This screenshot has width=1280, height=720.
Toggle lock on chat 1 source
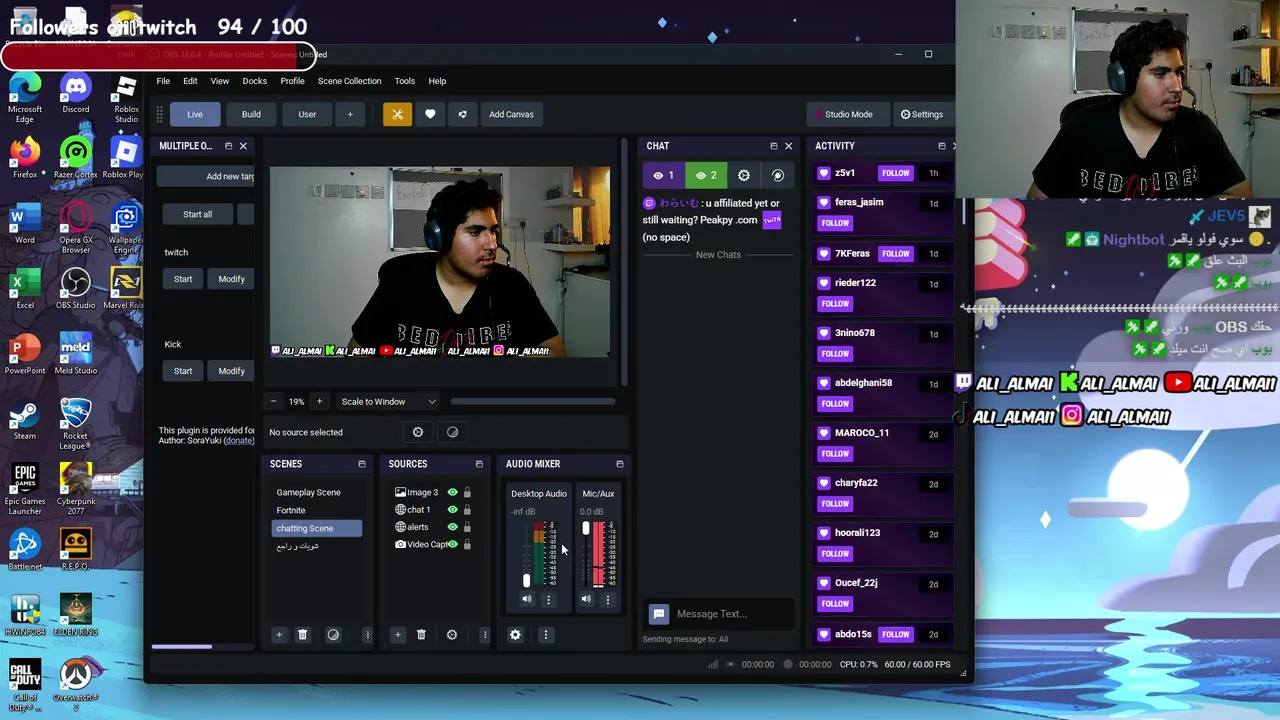click(467, 510)
